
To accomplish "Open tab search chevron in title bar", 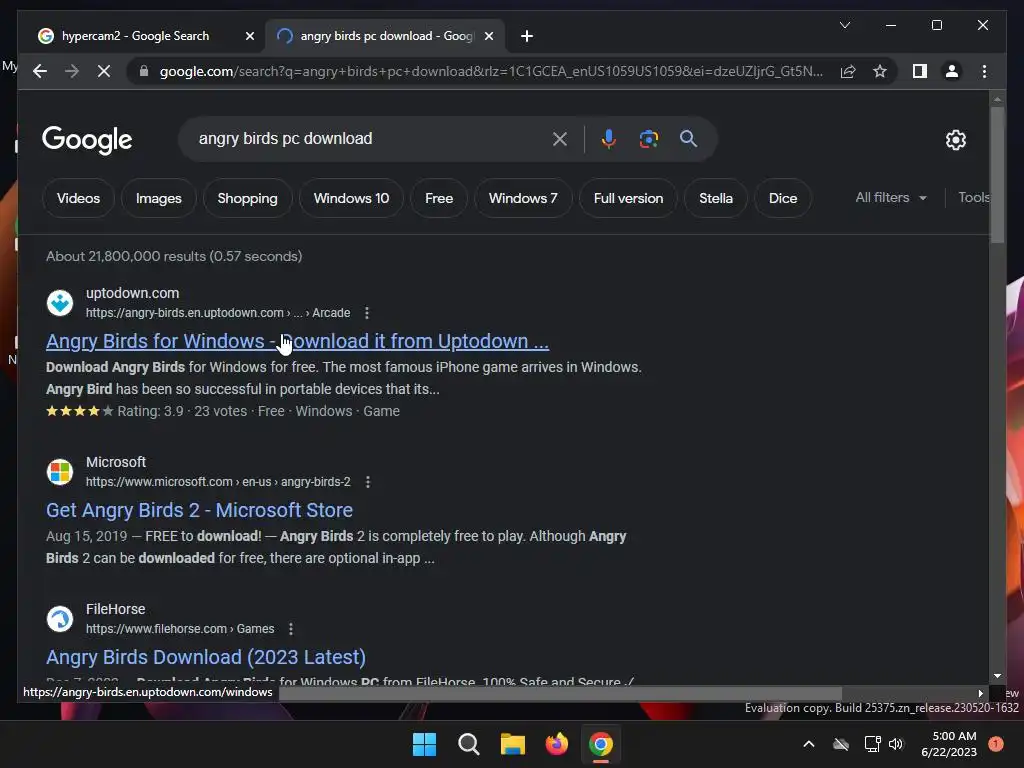I will (844, 25).
